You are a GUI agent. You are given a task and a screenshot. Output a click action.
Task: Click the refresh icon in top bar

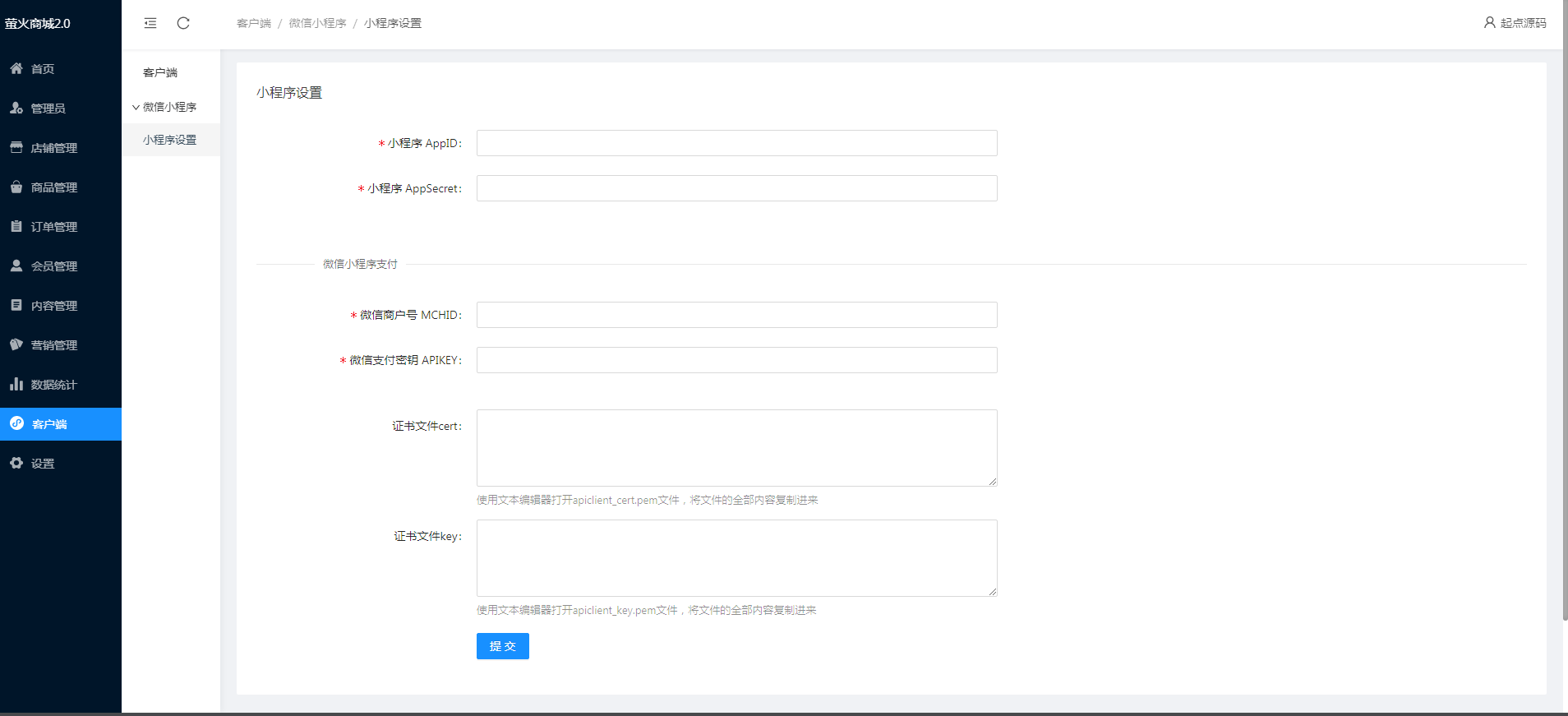(183, 23)
